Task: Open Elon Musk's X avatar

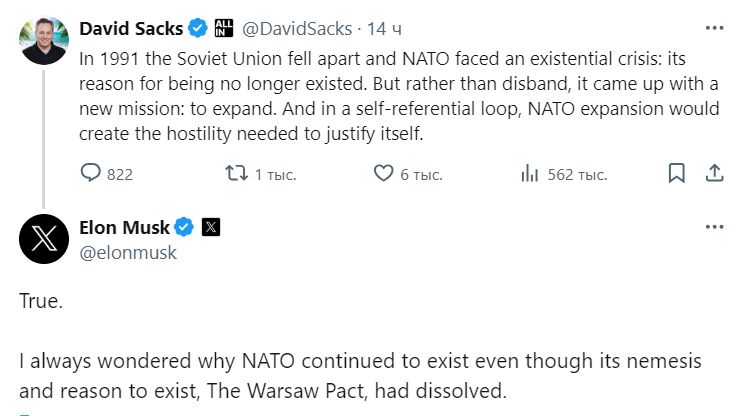Action: click(43, 238)
